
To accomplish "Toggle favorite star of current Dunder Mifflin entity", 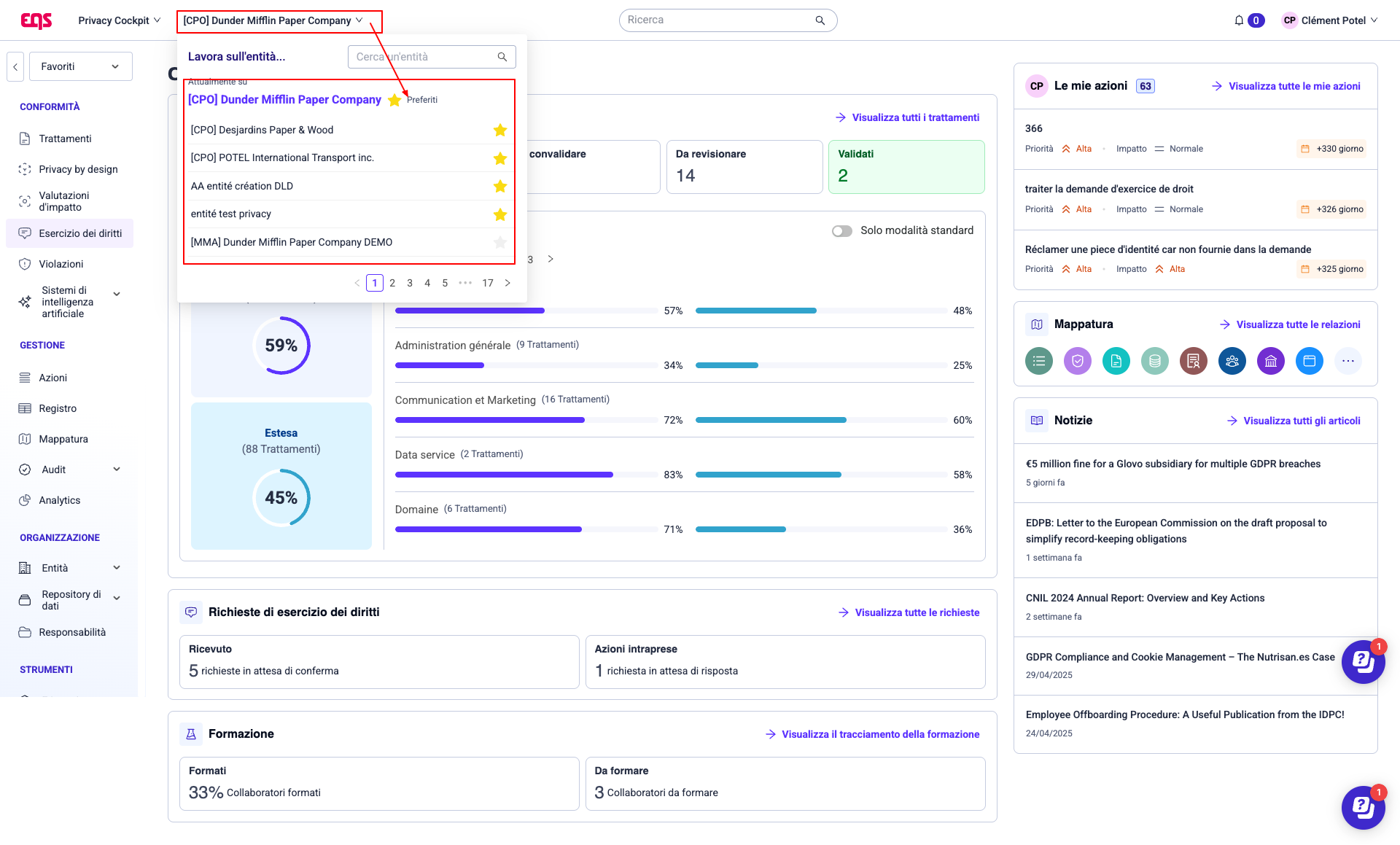I will (x=394, y=100).
